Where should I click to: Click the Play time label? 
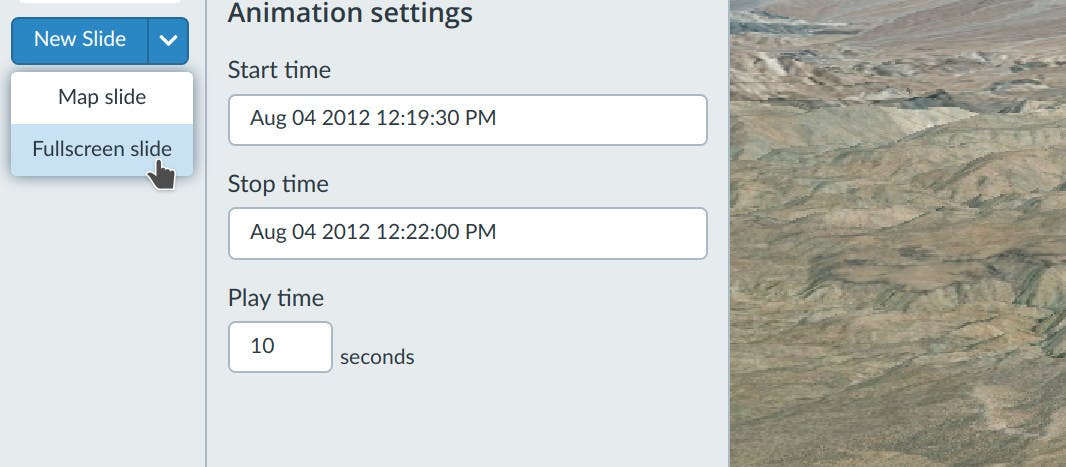pos(276,298)
